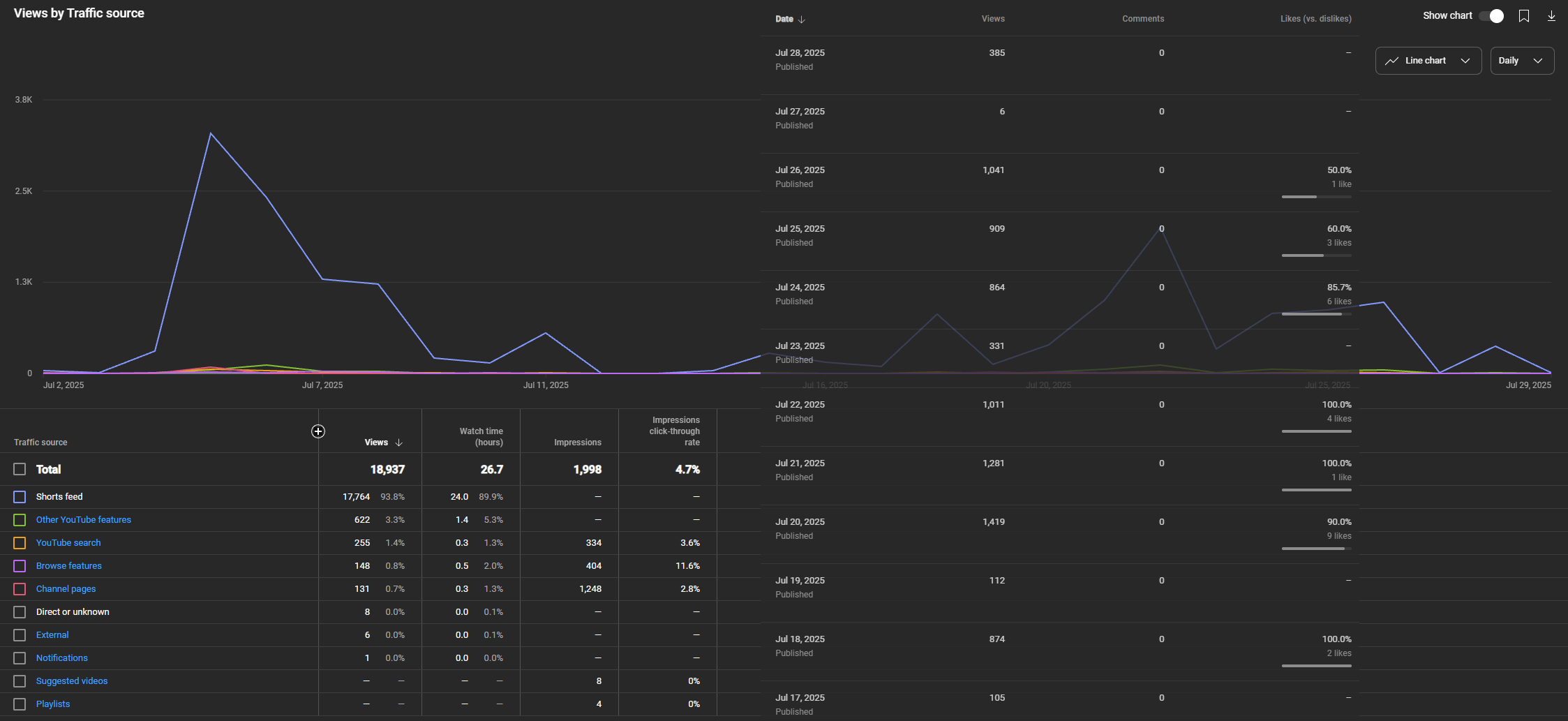
Task: Sort by the Watch time (hours) header
Action: 481,437
